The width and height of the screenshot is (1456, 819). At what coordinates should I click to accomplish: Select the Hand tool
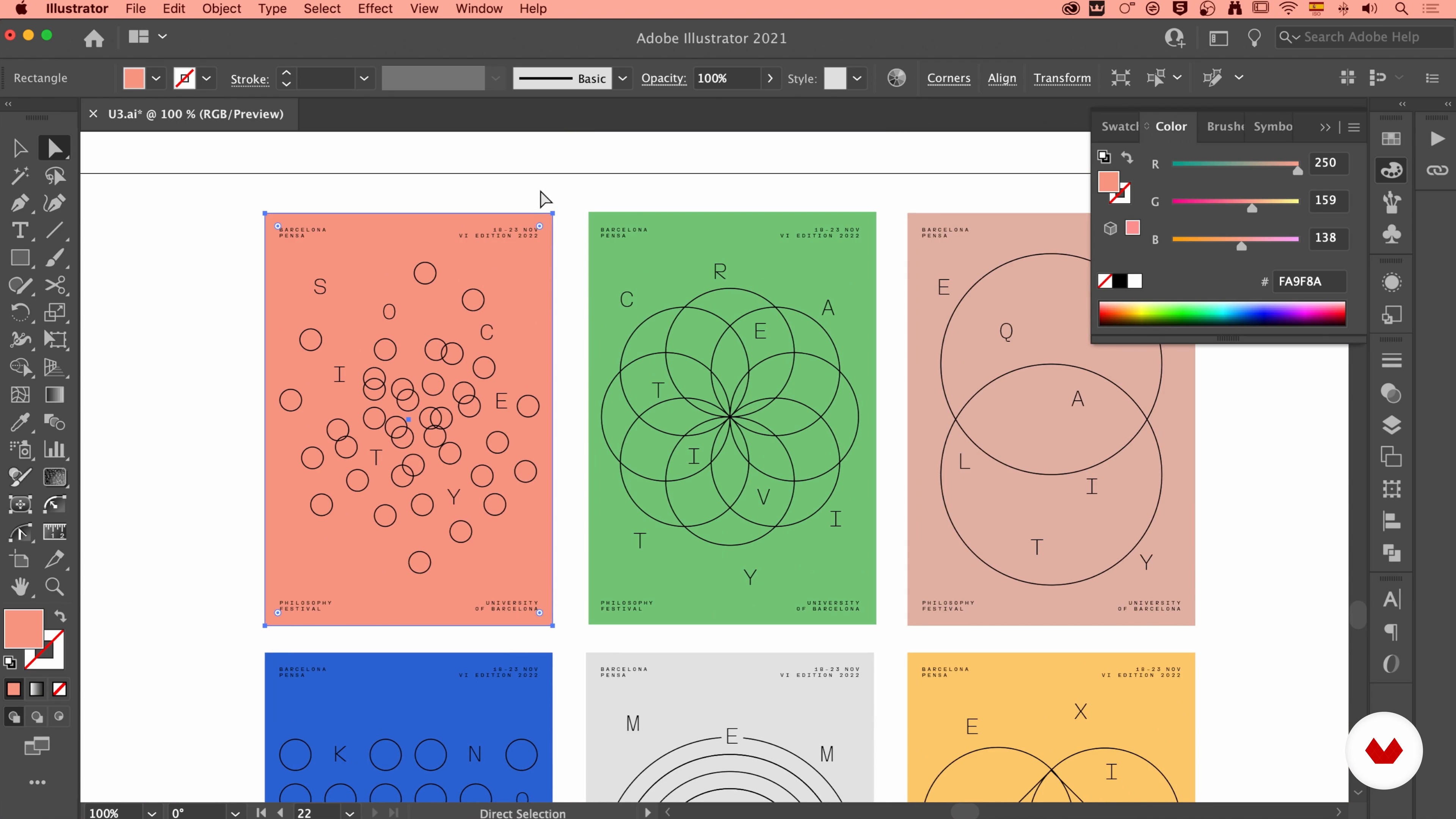[x=20, y=587]
